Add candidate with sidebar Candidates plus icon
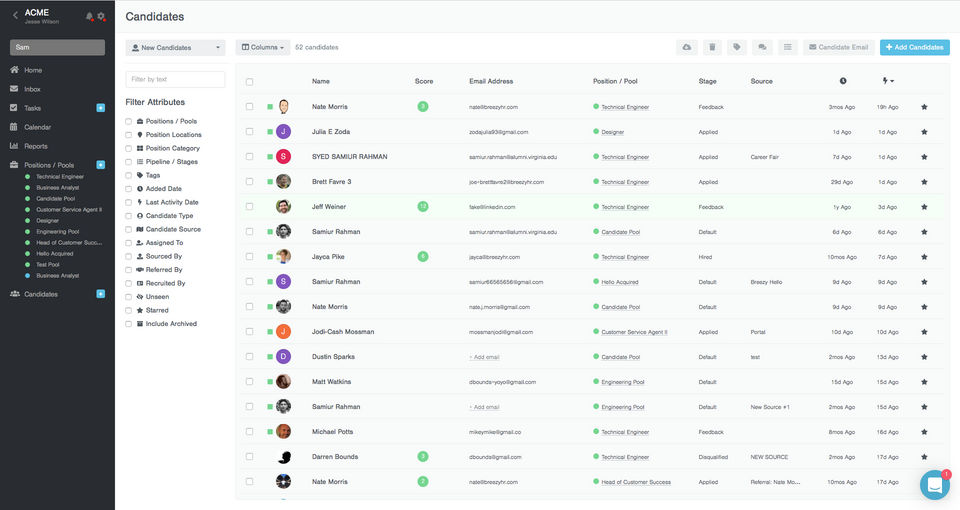The height and width of the screenshot is (510, 960). click(101, 294)
